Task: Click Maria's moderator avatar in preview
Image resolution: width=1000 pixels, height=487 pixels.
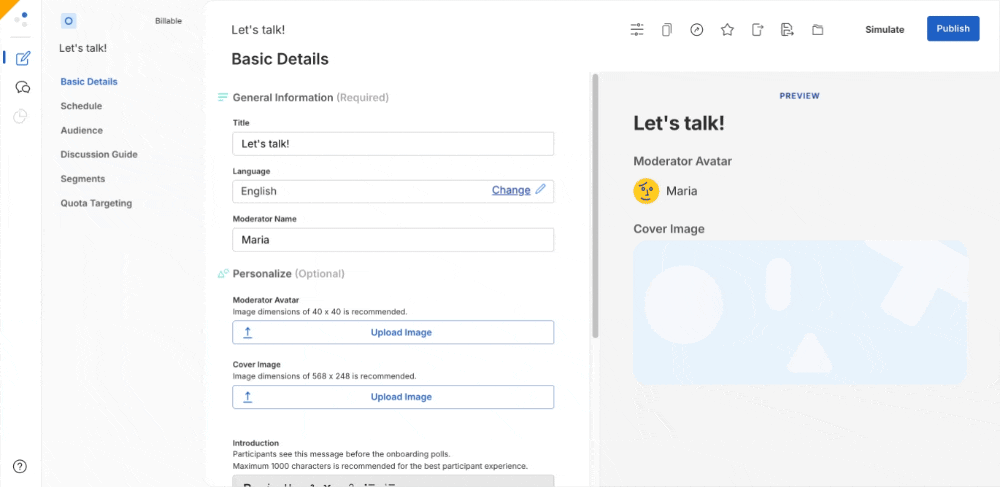Action: 646,191
